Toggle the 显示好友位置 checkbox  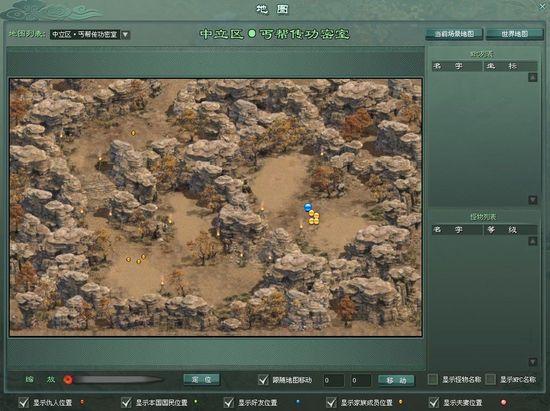click(229, 403)
